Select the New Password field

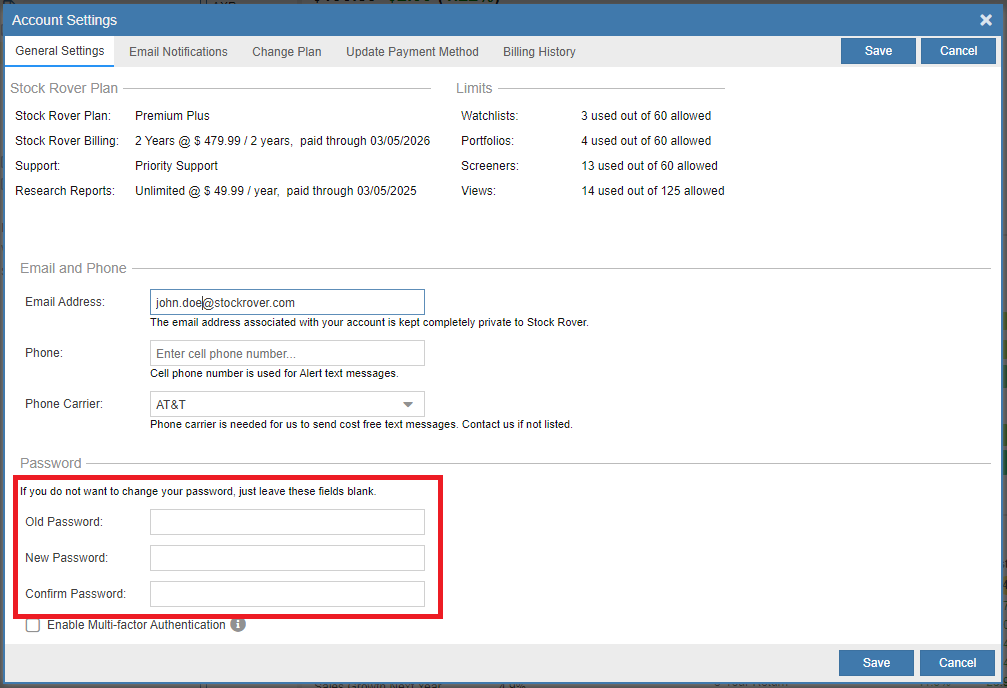[287, 558]
